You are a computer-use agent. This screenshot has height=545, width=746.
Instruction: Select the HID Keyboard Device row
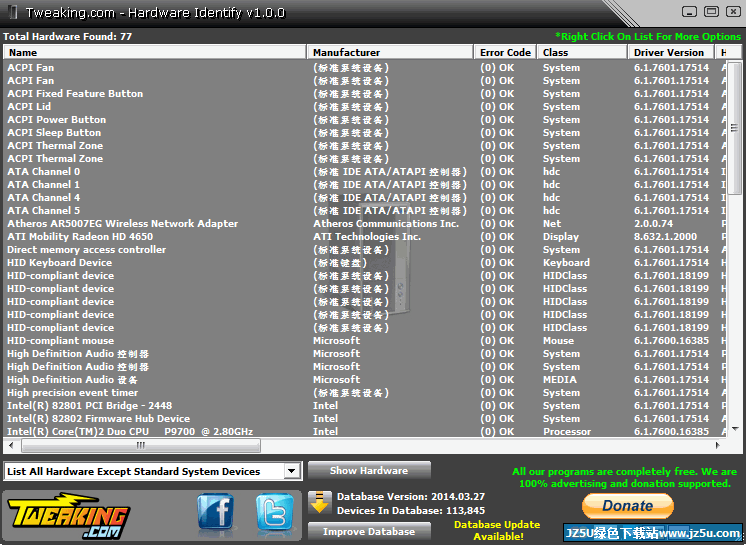coord(365,263)
